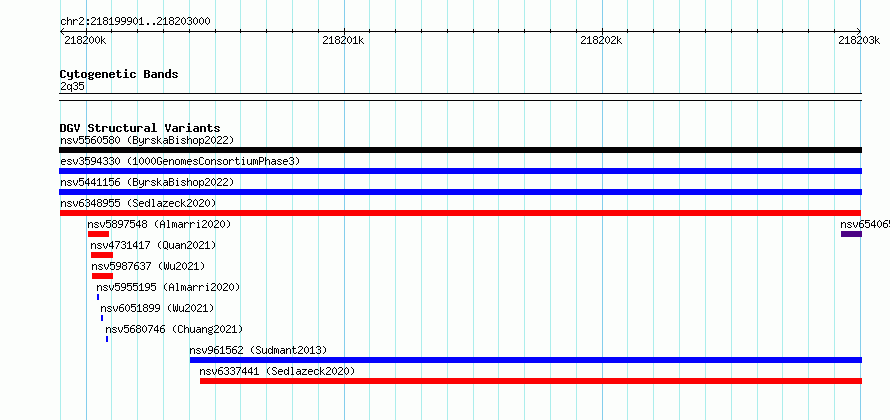Click the nsv6337441 red variant bar
Viewport: 890px width, 420px height.
point(531,381)
